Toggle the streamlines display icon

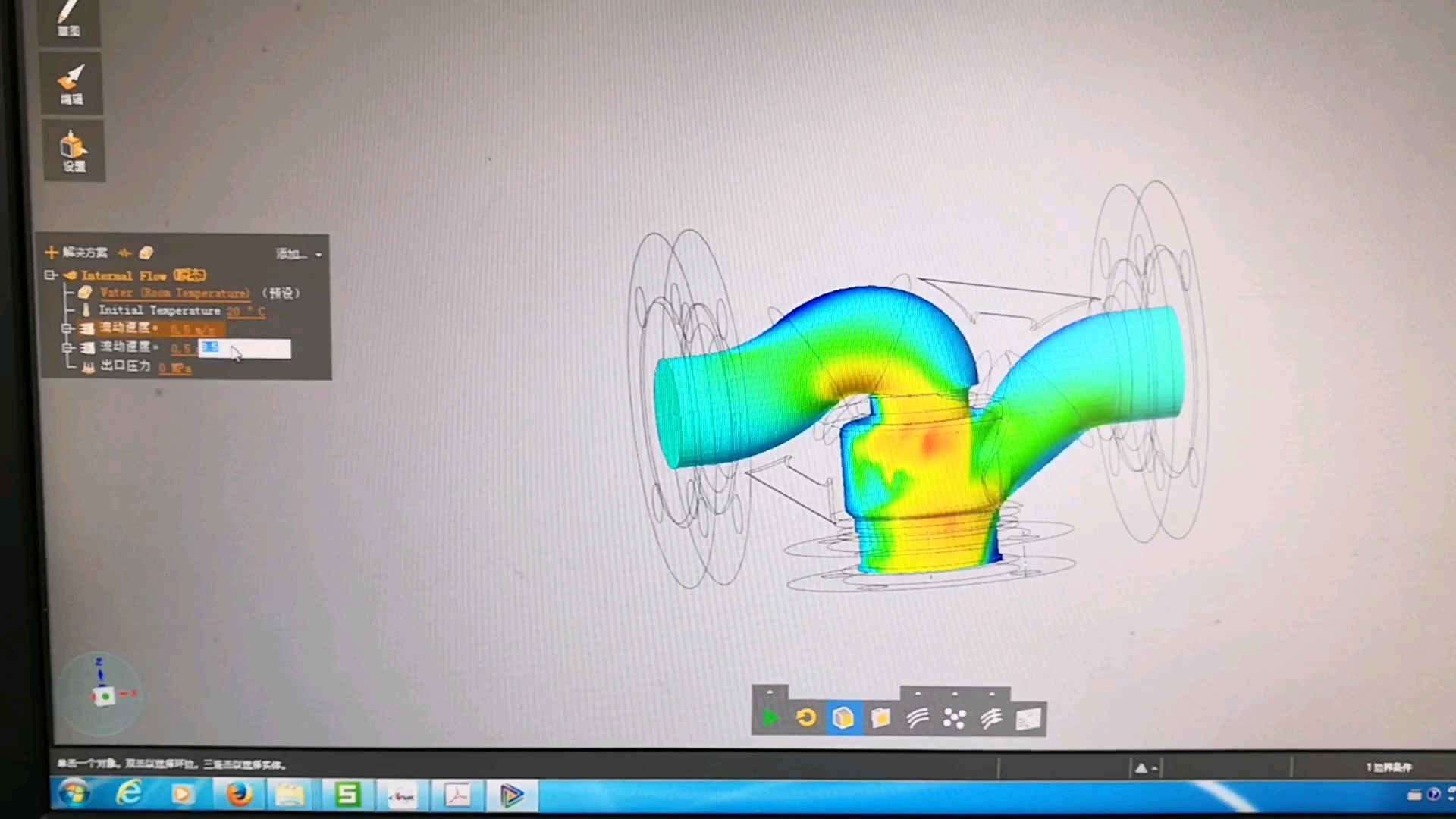pyautogui.click(x=991, y=717)
